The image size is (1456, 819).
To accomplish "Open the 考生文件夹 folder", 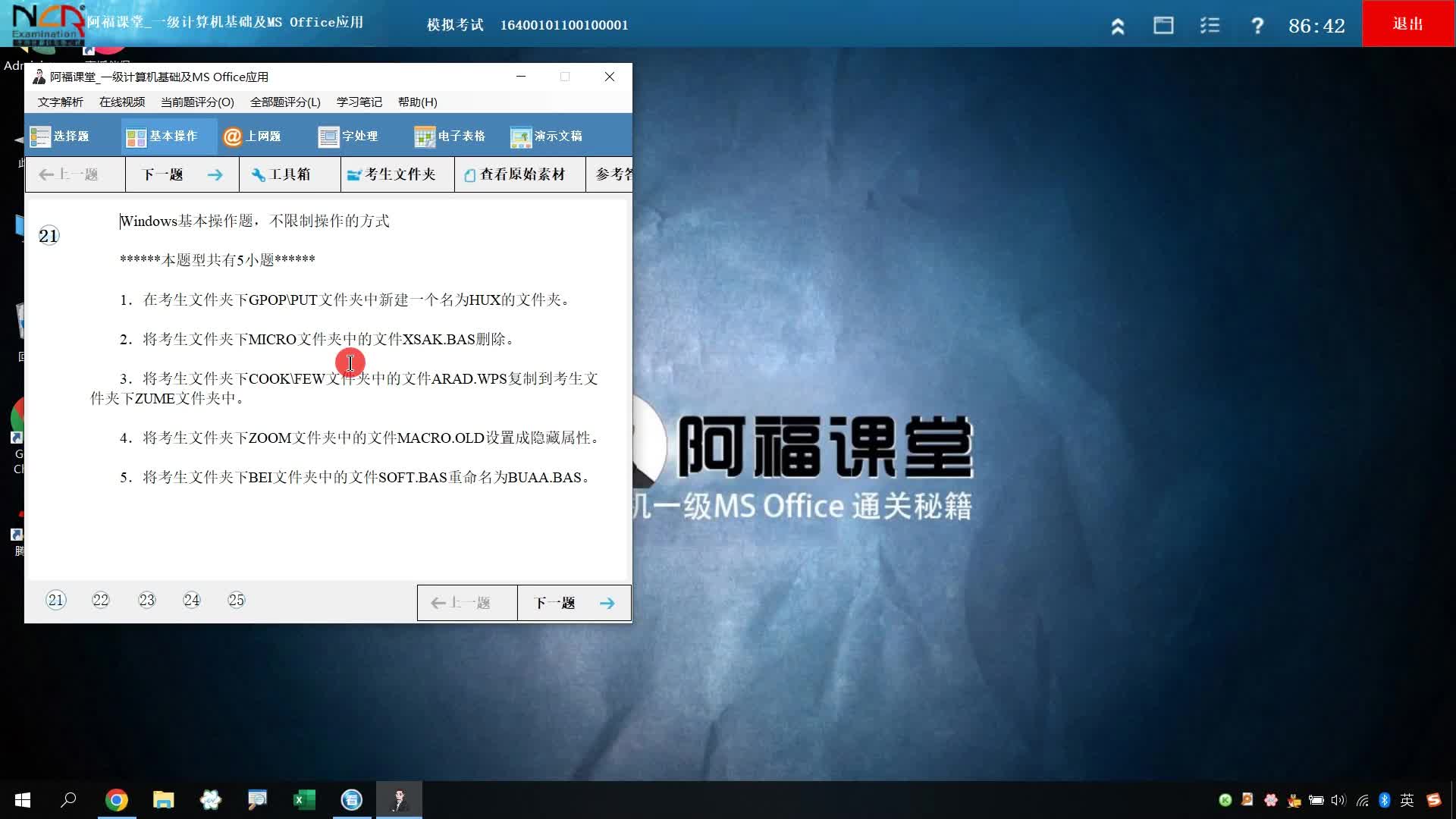I will (x=398, y=174).
